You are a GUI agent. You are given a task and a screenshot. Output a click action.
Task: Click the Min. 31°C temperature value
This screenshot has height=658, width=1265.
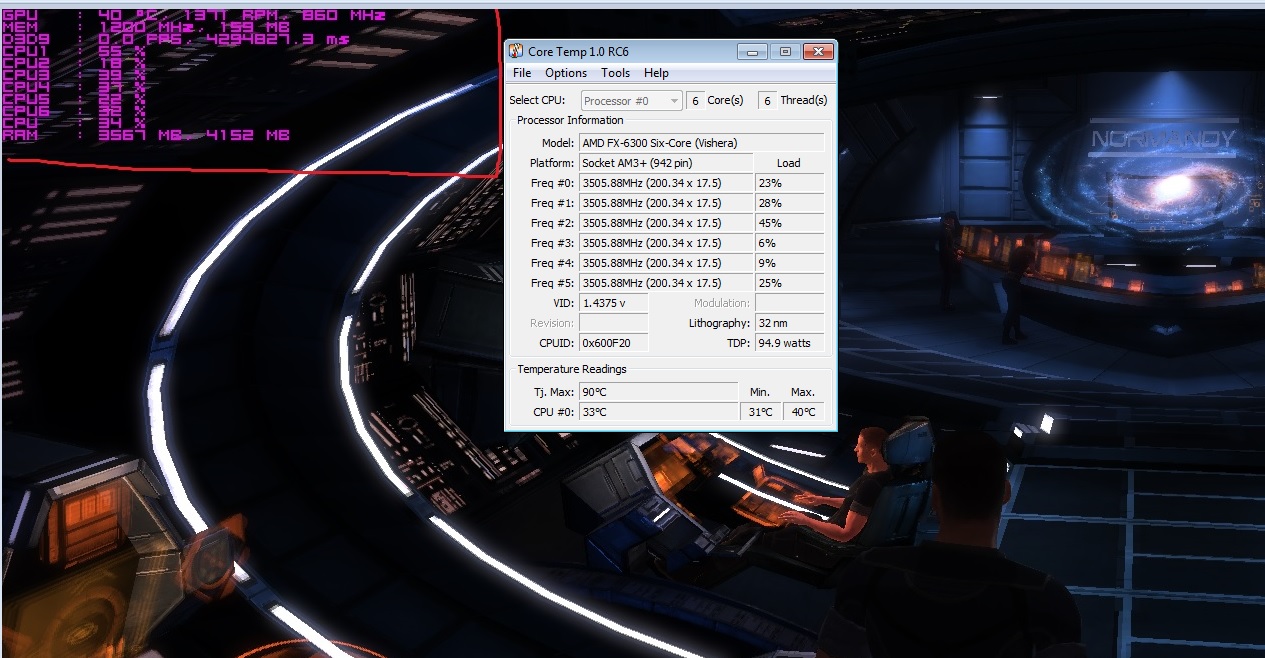760,412
